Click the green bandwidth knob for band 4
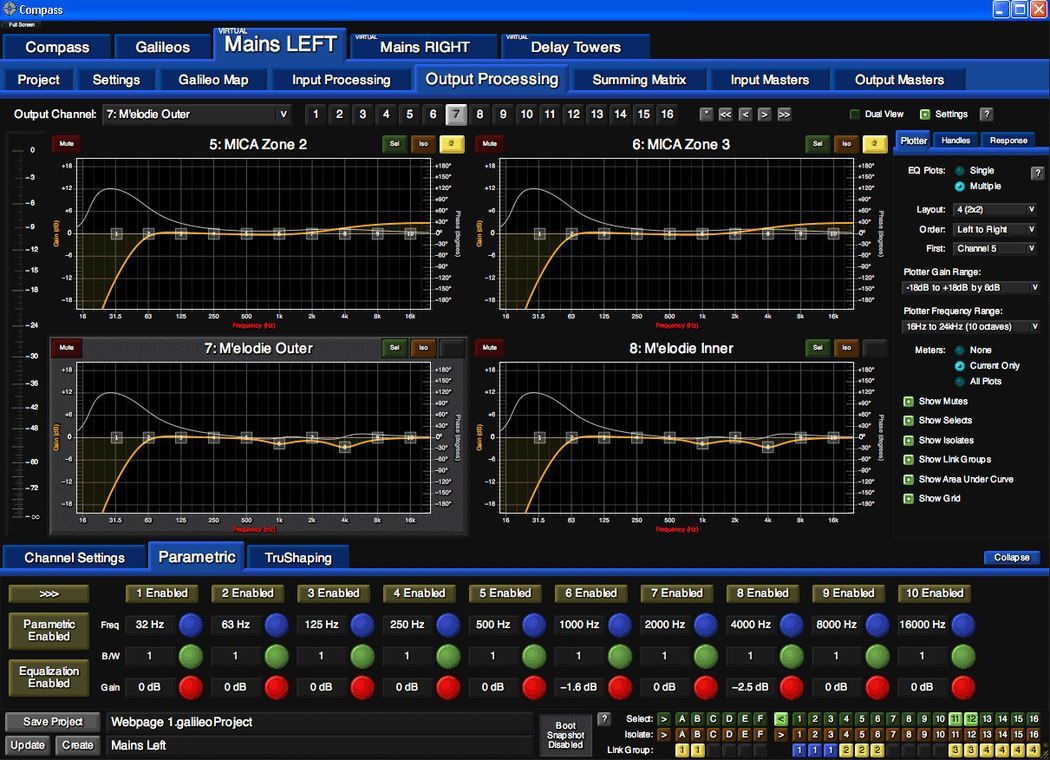 tap(448, 656)
